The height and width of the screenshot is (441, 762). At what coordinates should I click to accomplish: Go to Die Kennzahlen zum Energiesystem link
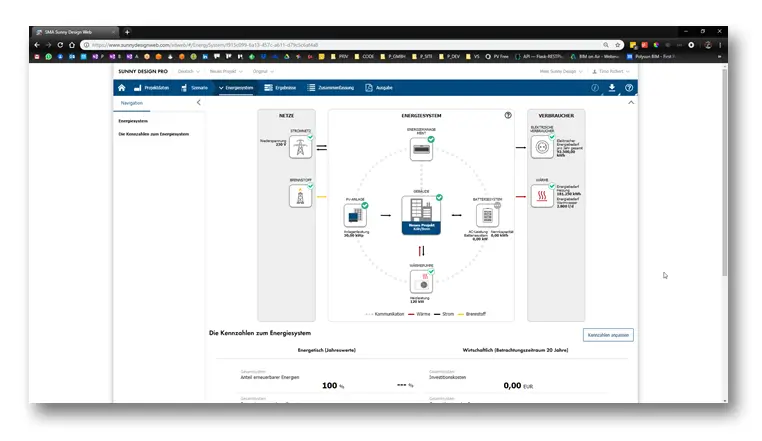tap(154, 134)
